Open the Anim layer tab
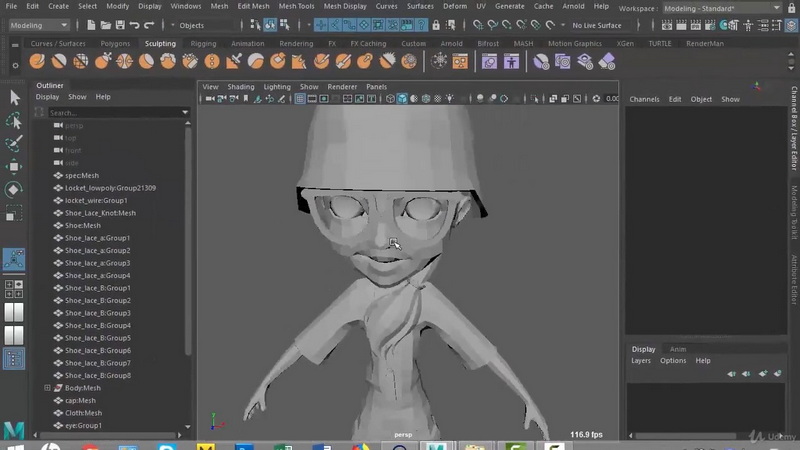This screenshot has height=450, width=800. 678,349
